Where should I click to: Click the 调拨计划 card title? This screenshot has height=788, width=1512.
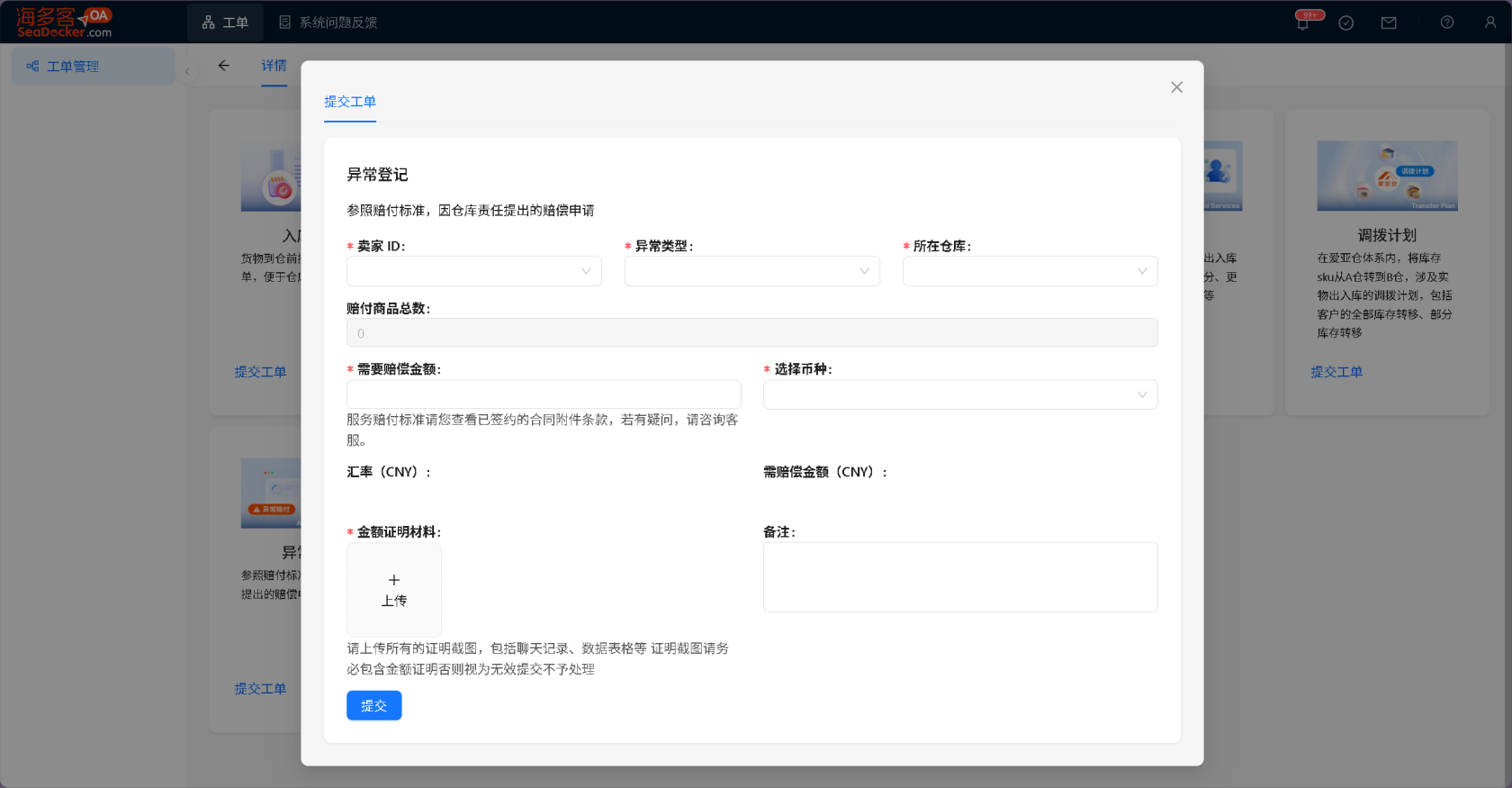(x=1387, y=235)
